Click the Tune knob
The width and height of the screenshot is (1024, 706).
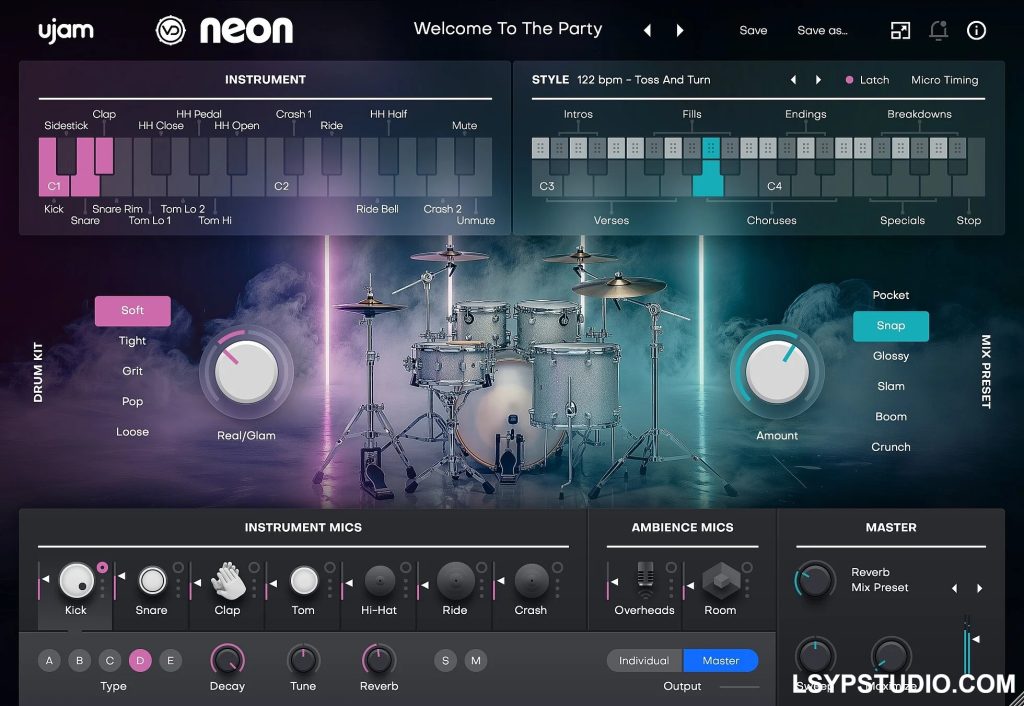(303, 660)
